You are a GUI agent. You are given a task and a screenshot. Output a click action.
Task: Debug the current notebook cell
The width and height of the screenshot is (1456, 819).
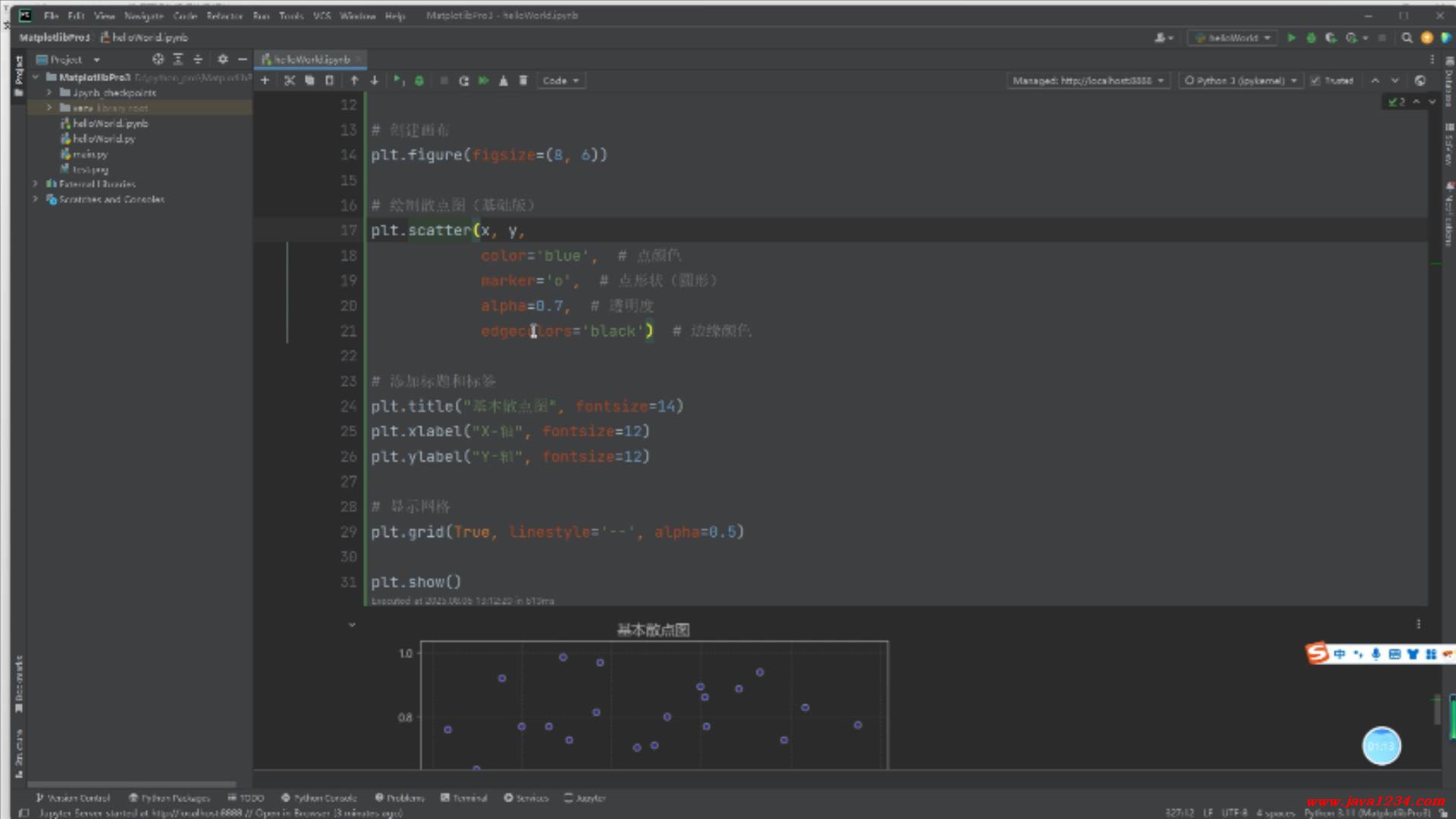tap(419, 80)
